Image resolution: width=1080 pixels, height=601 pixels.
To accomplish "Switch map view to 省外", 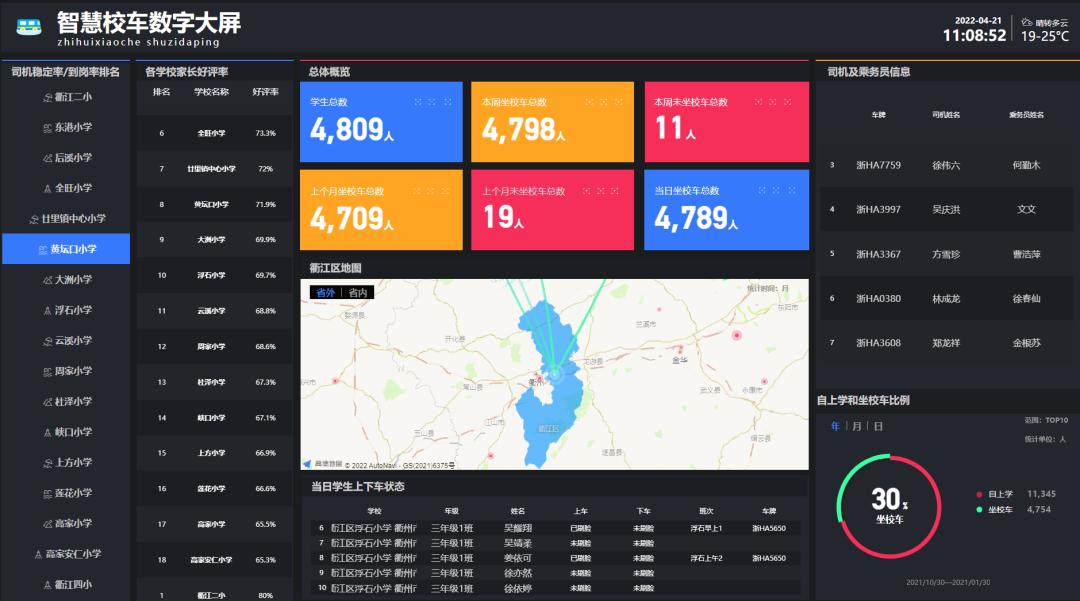I will pyautogui.click(x=325, y=293).
